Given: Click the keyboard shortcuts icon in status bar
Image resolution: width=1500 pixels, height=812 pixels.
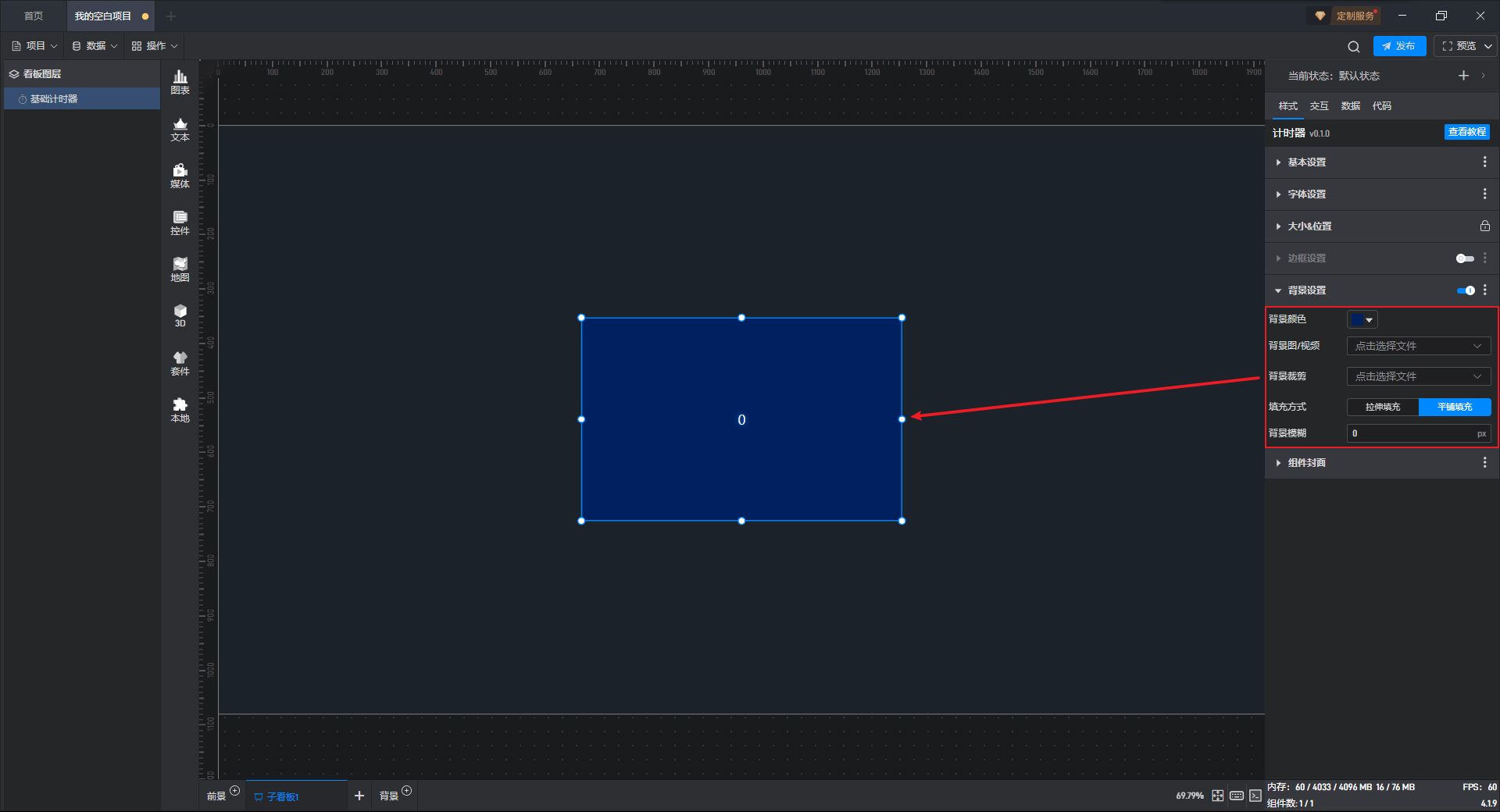Looking at the screenshot, I should pyautogui.click(x=1237, y=796).
